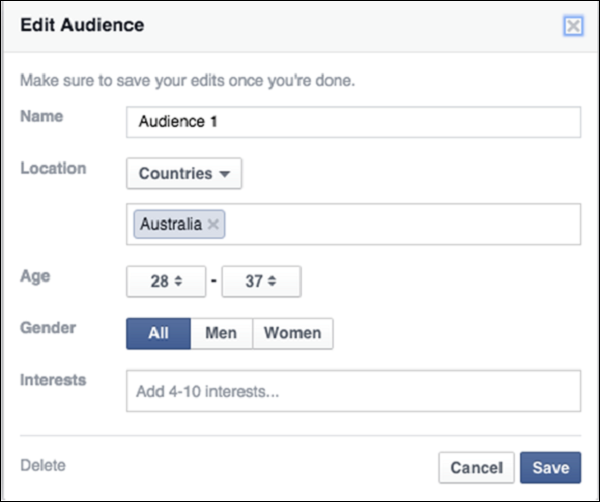This screenshot has height=502, width=600.
Task: Open the minimum age selector showing 28
Action: tap(165, 282)
